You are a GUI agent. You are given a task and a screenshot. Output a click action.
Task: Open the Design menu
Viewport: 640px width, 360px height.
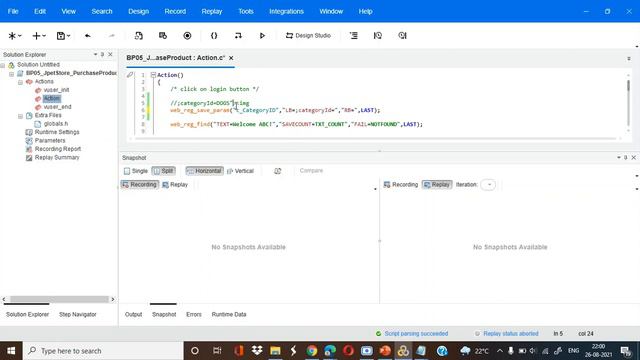point(138,11)
